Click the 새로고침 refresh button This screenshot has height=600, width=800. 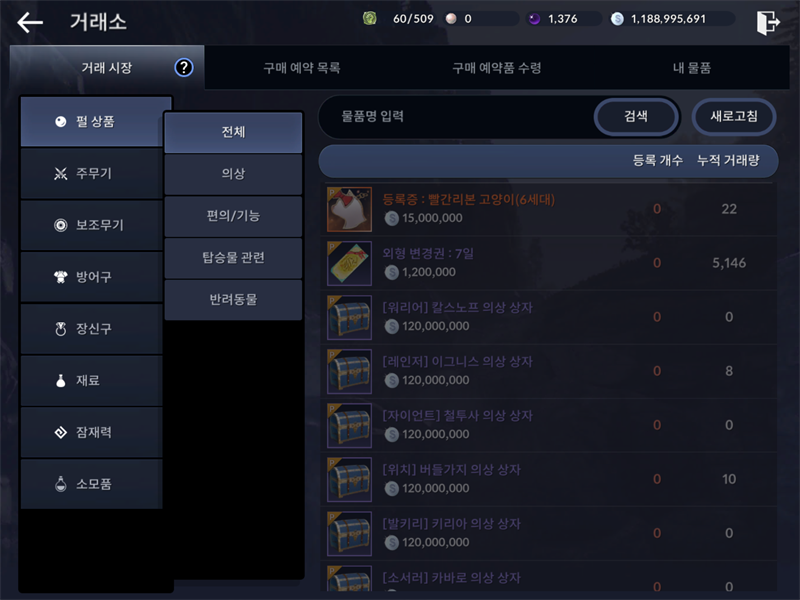tap(734, 116)
